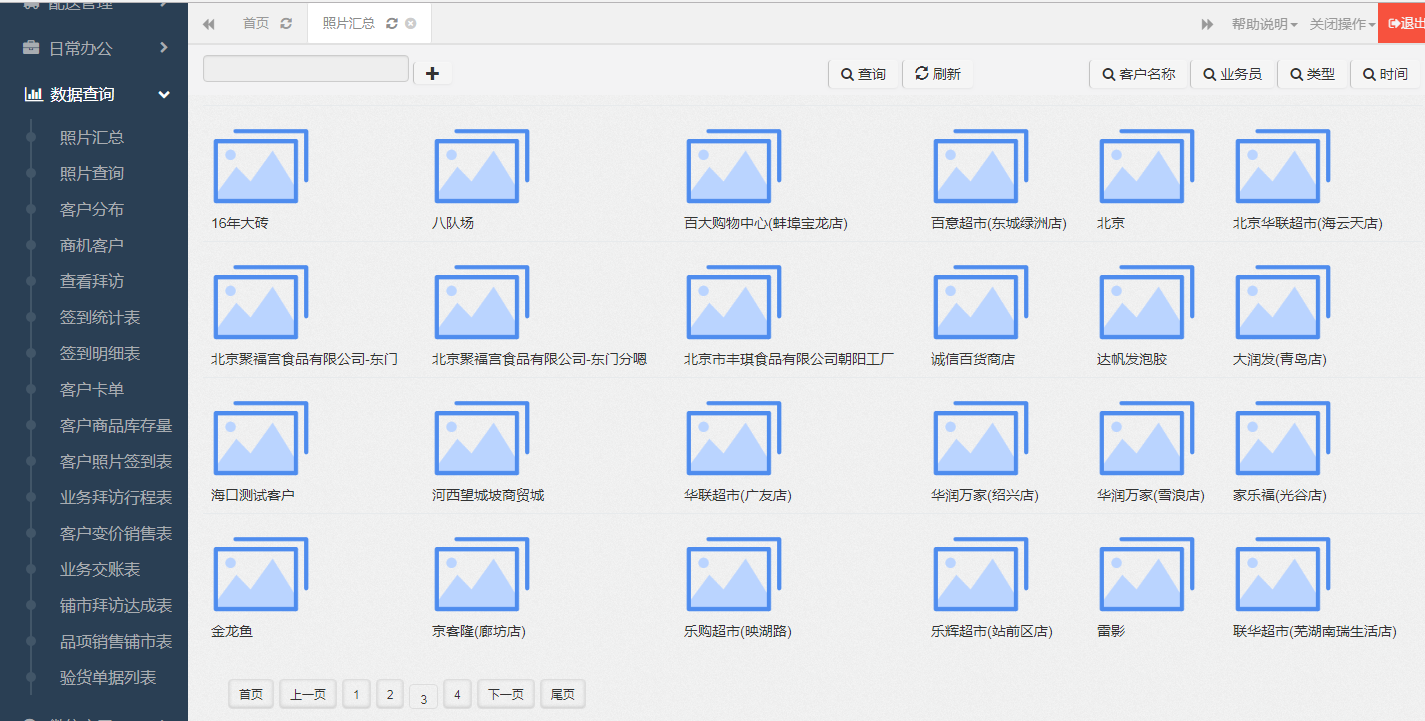1425x721 pixels.
Task: Open 北京市丰琪食品有限公司朝阳工厂 album icon
Action: (733, 302)
